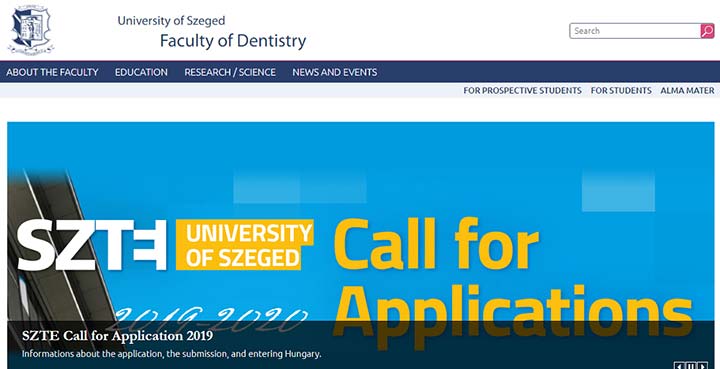Viewport: 720px width, 369px height.
Task: Click the magnifier search icon
Action: [707, 31]
